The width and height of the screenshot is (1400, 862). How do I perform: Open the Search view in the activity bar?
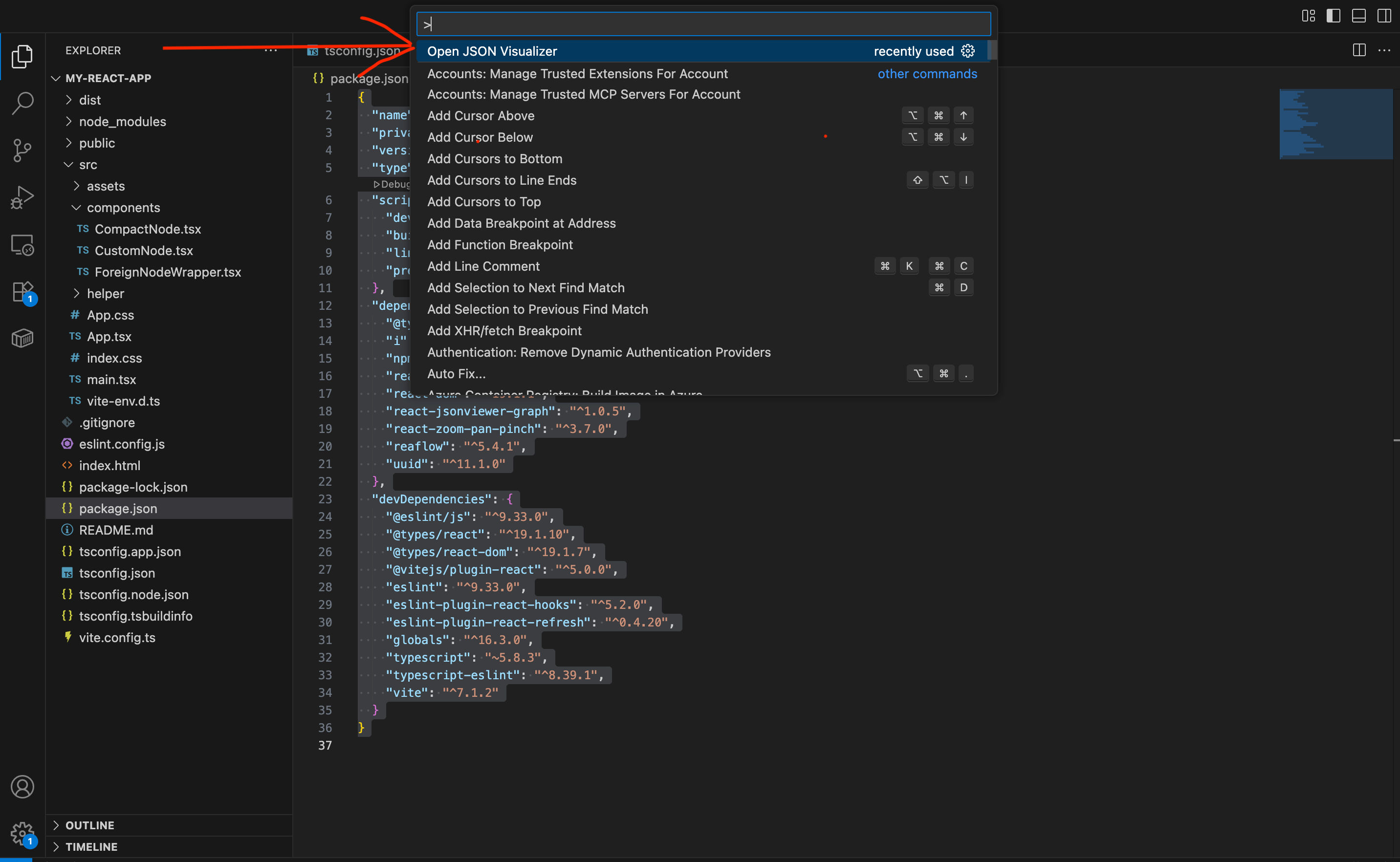coord(22,103)
